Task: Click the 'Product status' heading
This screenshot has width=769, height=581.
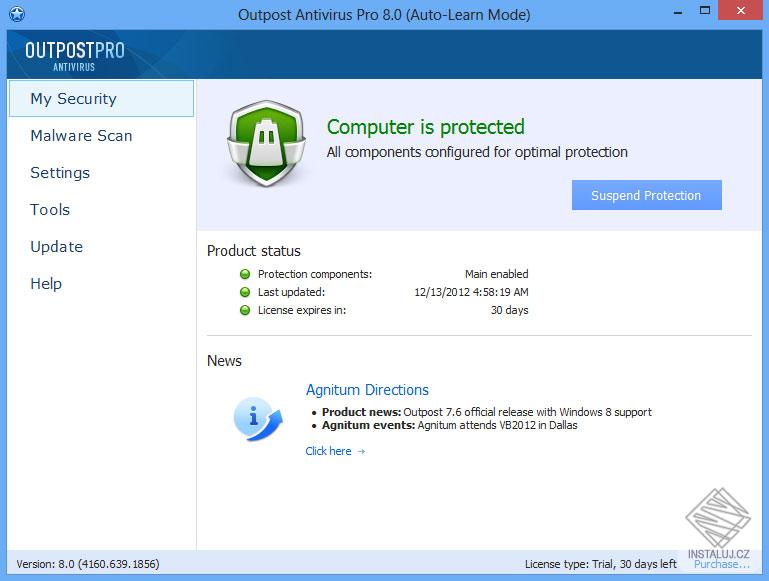Action: [x=254, y=251]
